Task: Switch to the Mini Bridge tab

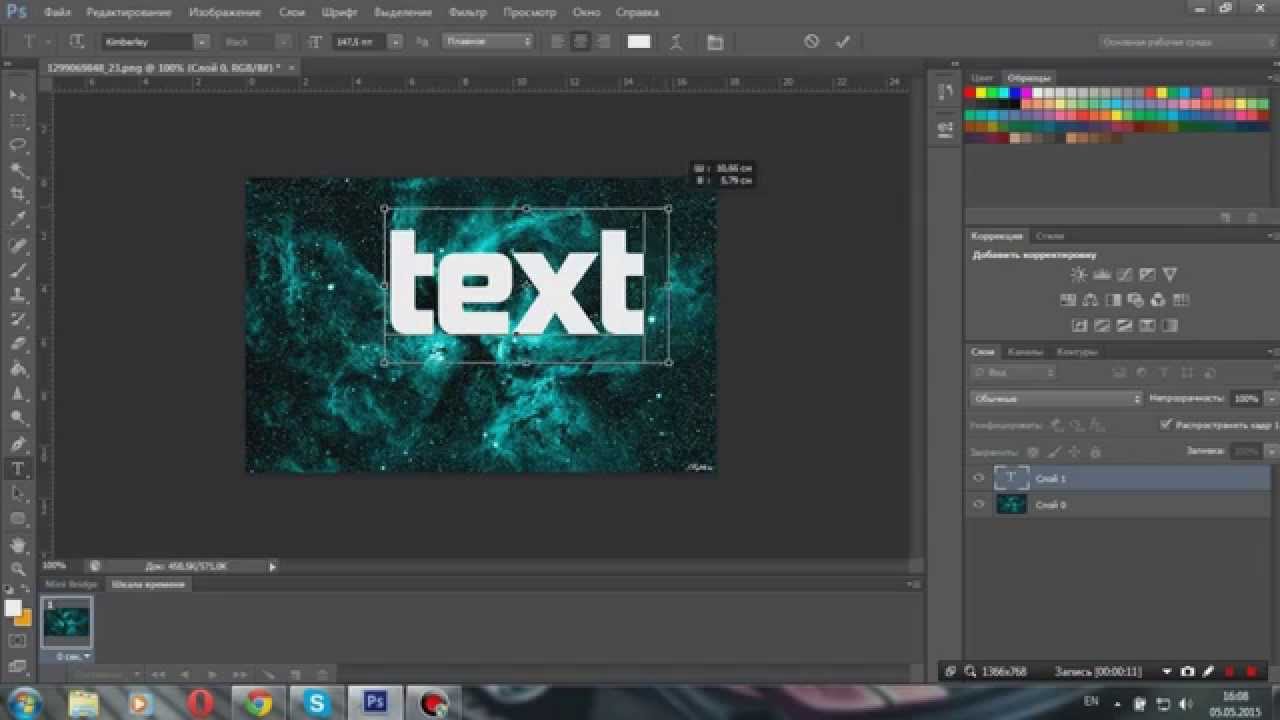Action: click(x=72, y=584)
